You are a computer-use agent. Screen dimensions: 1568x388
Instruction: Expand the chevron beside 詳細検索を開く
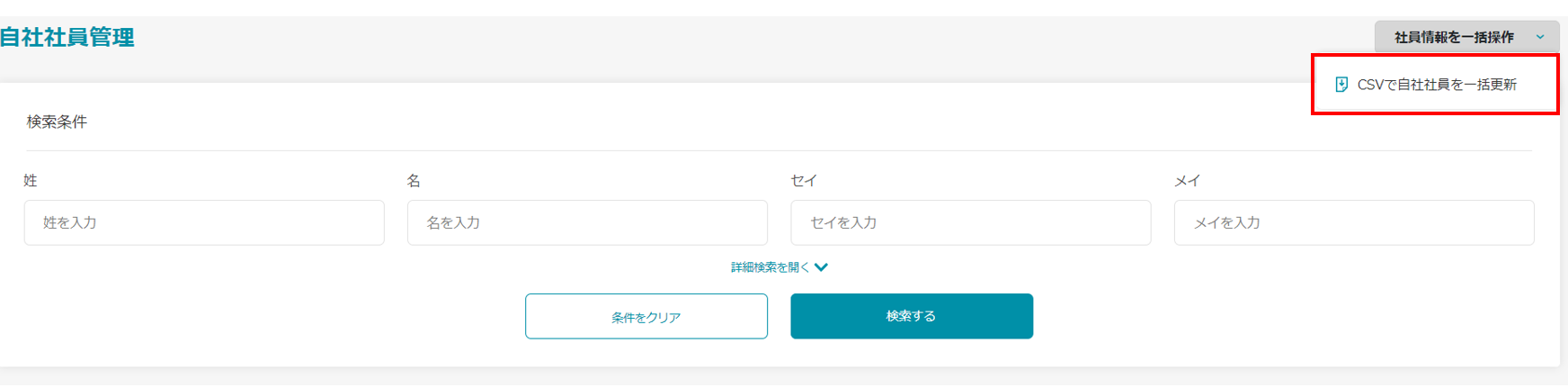821,267
